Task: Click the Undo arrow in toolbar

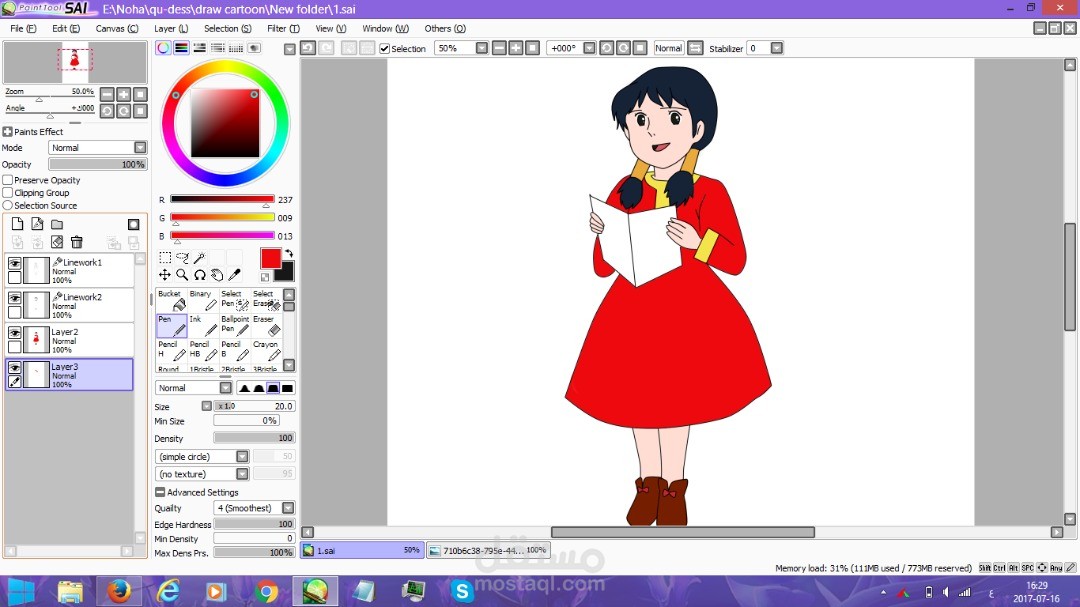Action: (x=308, y=48)
